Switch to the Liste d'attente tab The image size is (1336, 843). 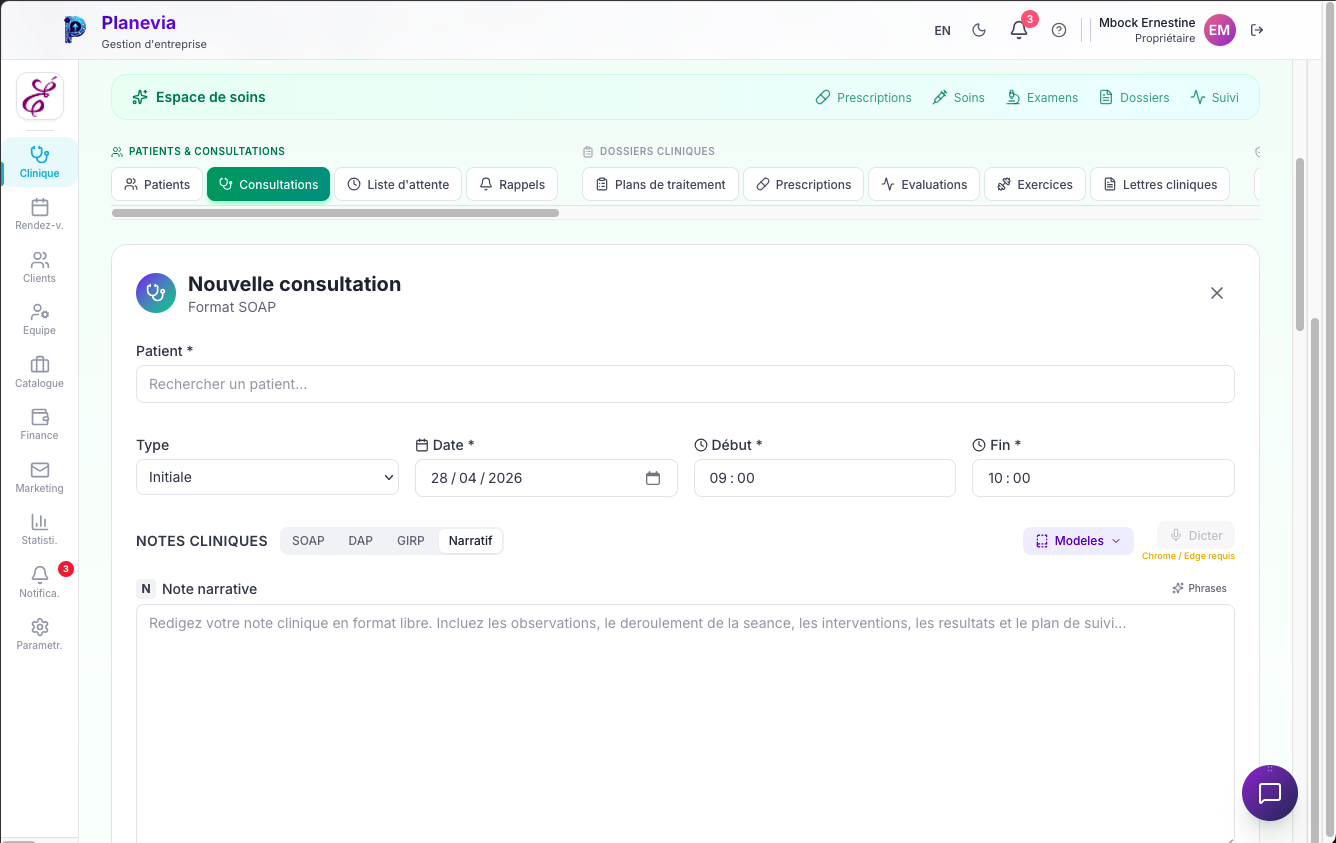pos(398,184)
